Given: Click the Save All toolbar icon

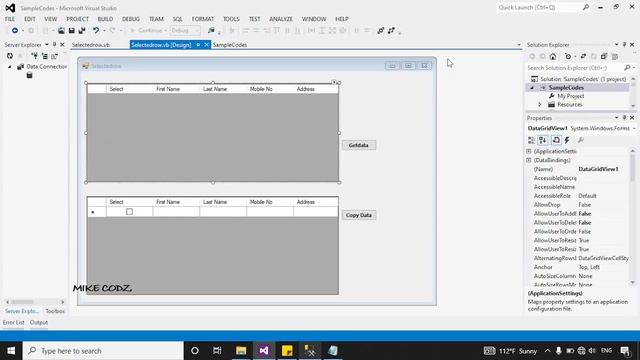Looking at the screenshot, I should click(x=82, y=31).
